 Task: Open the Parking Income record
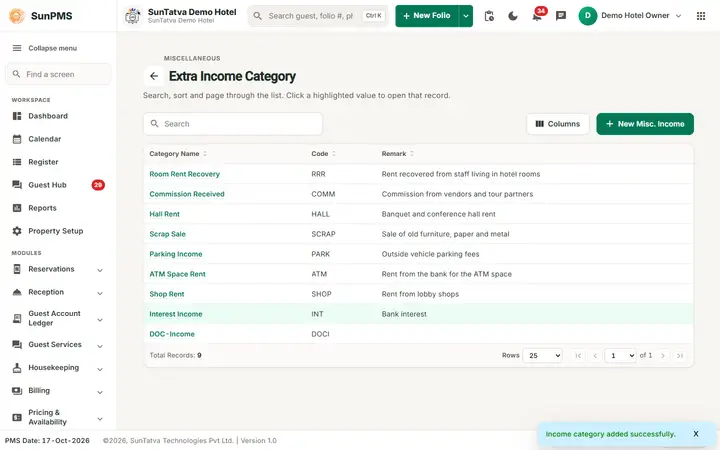click(176, 254)
